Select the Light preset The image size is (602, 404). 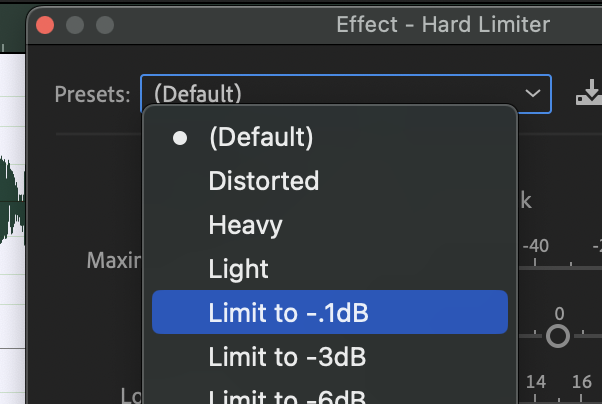click(x=238, y=269)
